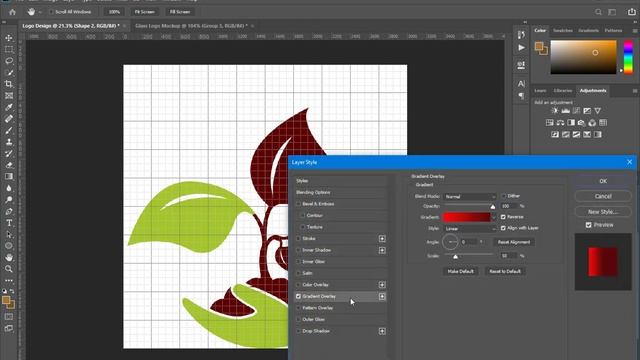Image resolution: width=640 pixels, height=360 pixels.
Task: Select the Horizontal Type tool
Action: pyautogui.click(x=9, y=223)
